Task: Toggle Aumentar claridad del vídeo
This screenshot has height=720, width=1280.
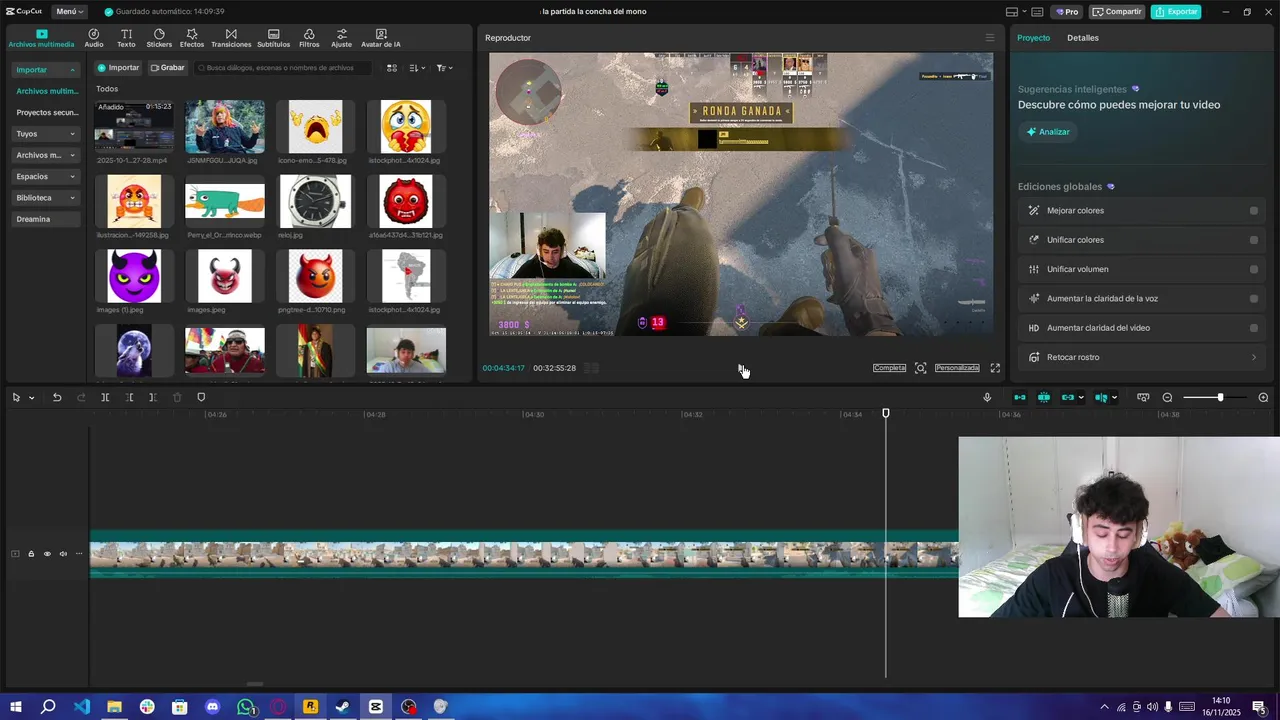Action: pos(1254,328)
